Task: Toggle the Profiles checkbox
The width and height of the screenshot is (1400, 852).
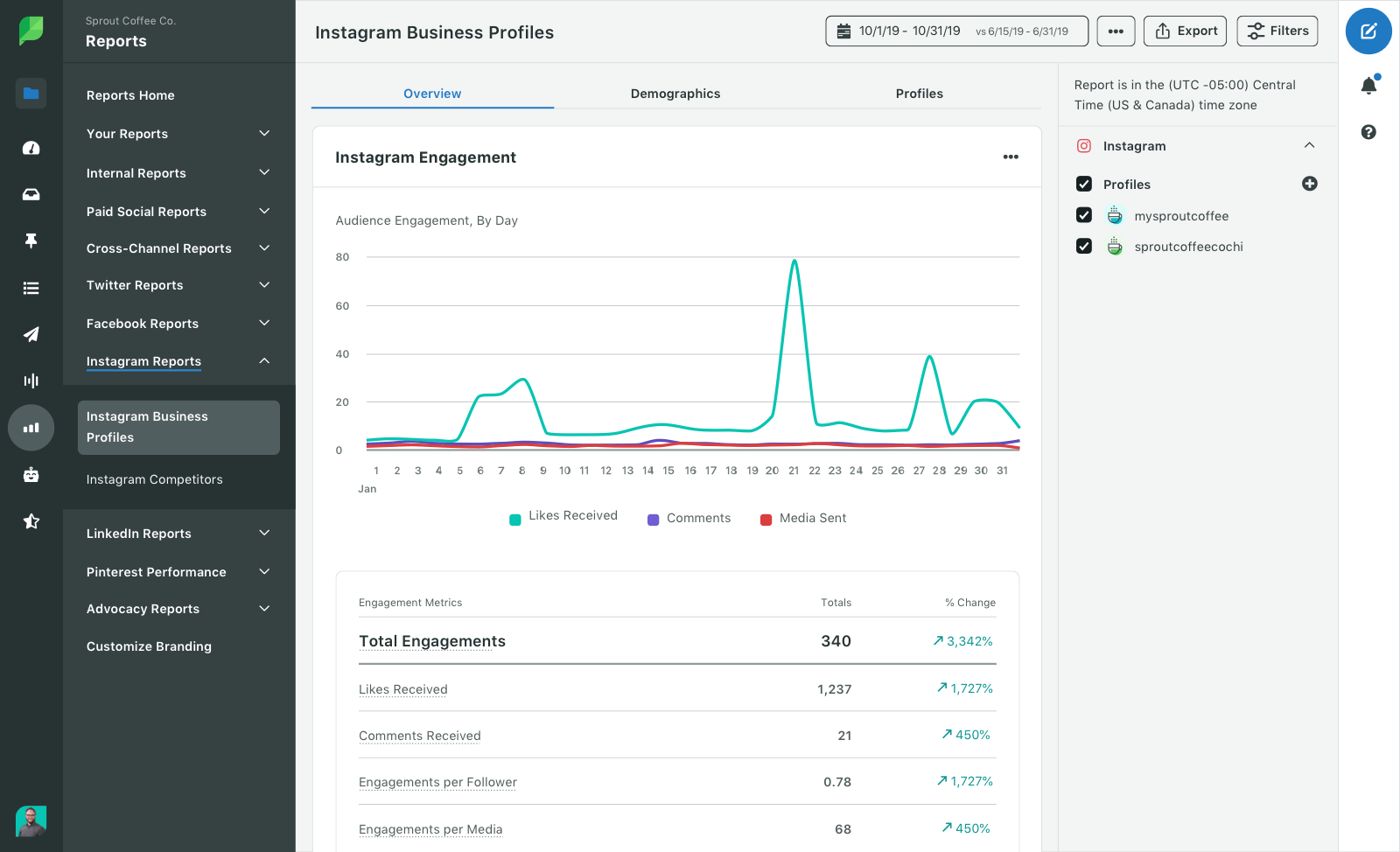Action: coord(1084,184)
